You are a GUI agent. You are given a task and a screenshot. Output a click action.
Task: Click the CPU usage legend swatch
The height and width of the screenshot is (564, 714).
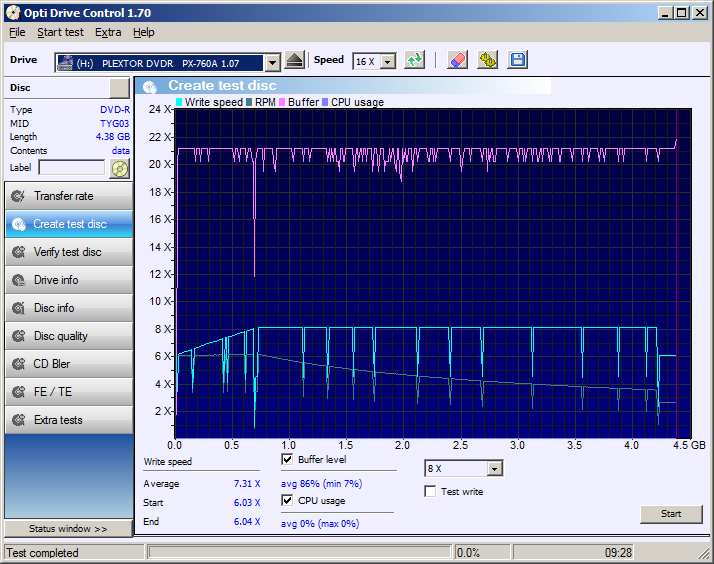click(325, 102)
